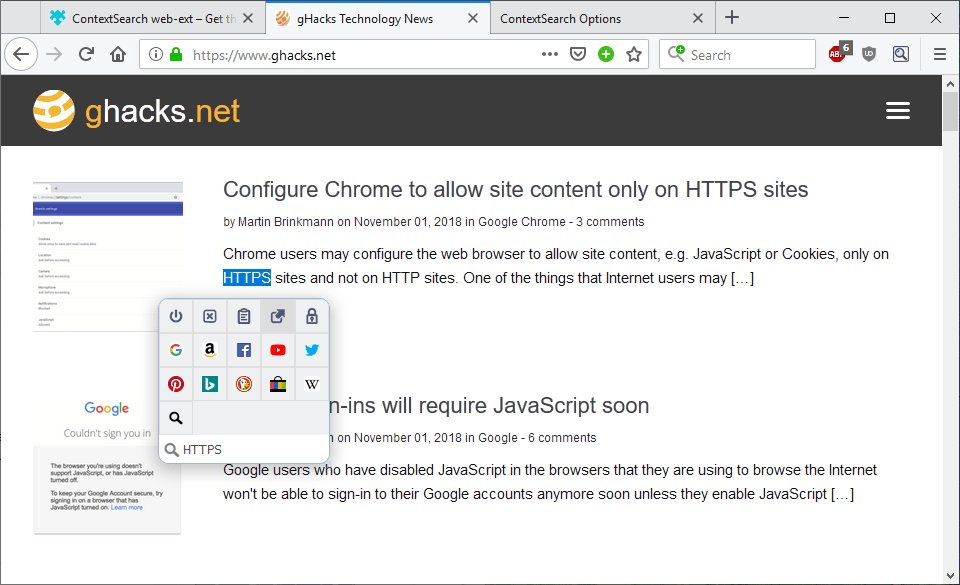960x585 pixels.
Task: Click the ghacks.net logo
Action: 136,111
